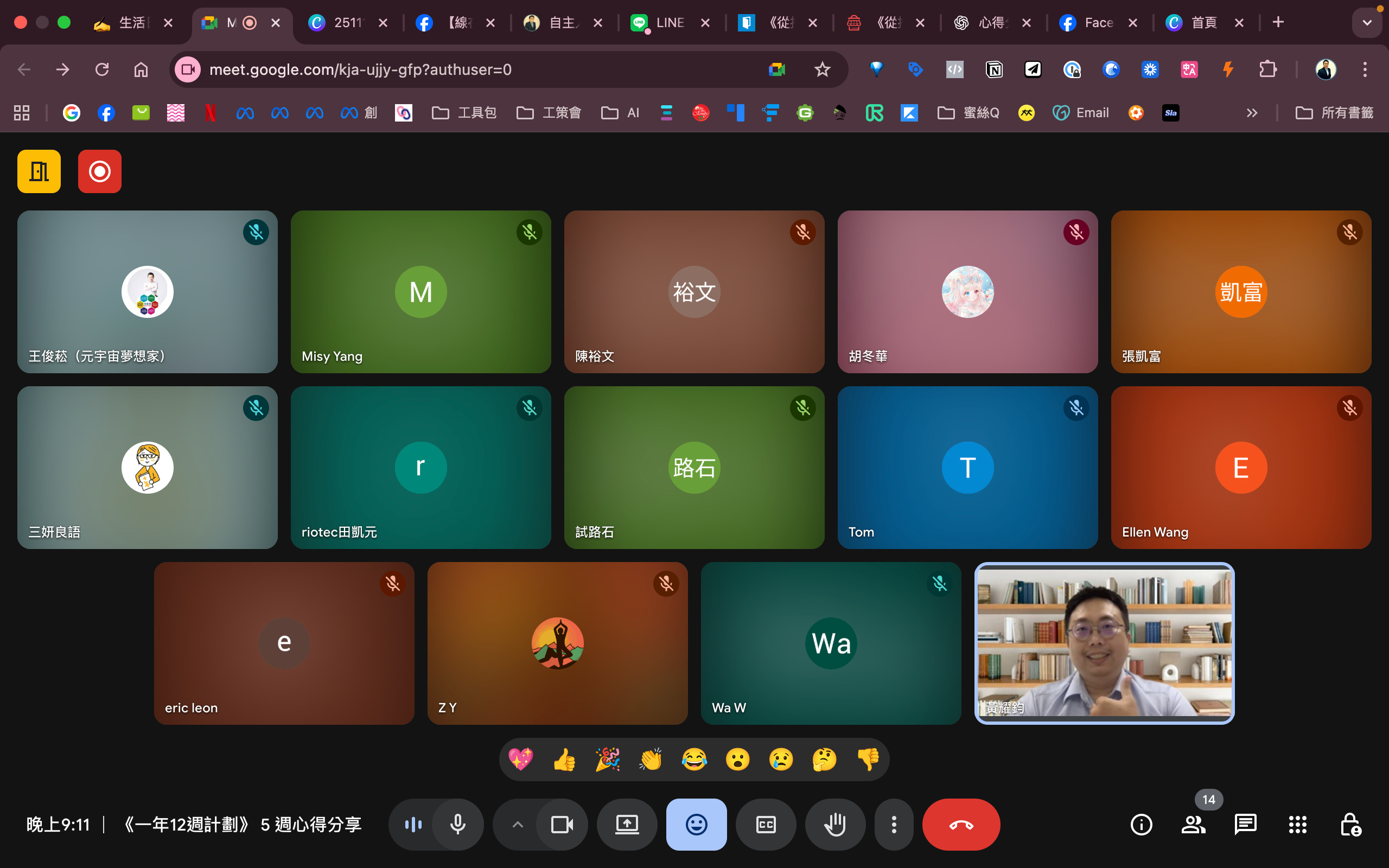Raise hand using the hand icon

tap(834, 825)
